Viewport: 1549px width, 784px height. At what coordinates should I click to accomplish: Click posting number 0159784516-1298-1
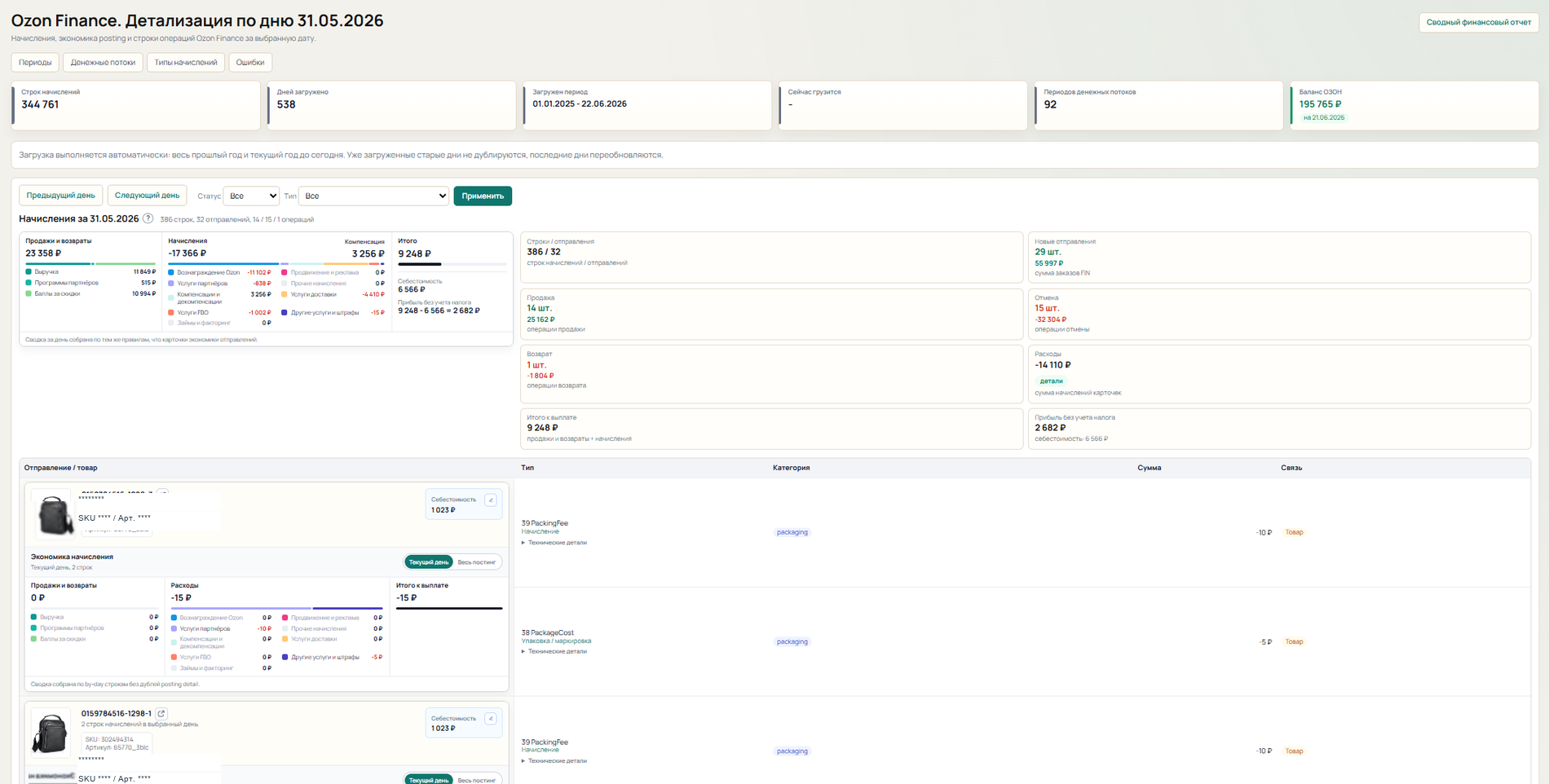(117, 713)
